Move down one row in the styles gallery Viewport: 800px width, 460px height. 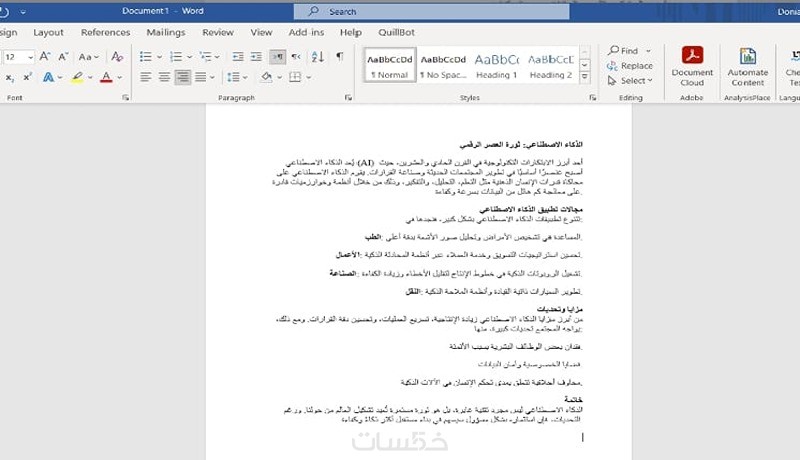585,65
